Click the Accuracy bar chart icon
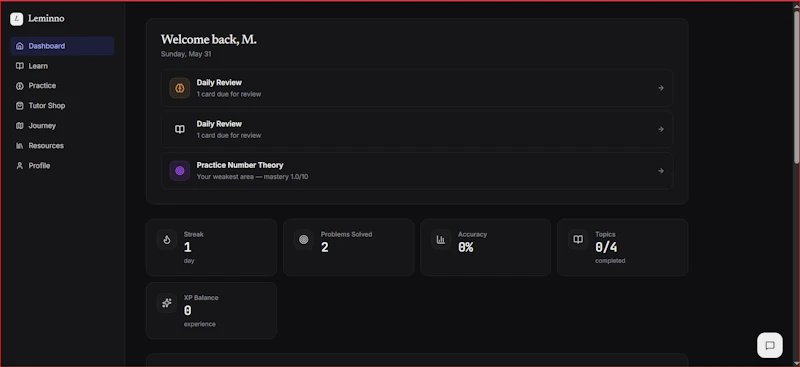800x367 pixels. click(441, 239)
